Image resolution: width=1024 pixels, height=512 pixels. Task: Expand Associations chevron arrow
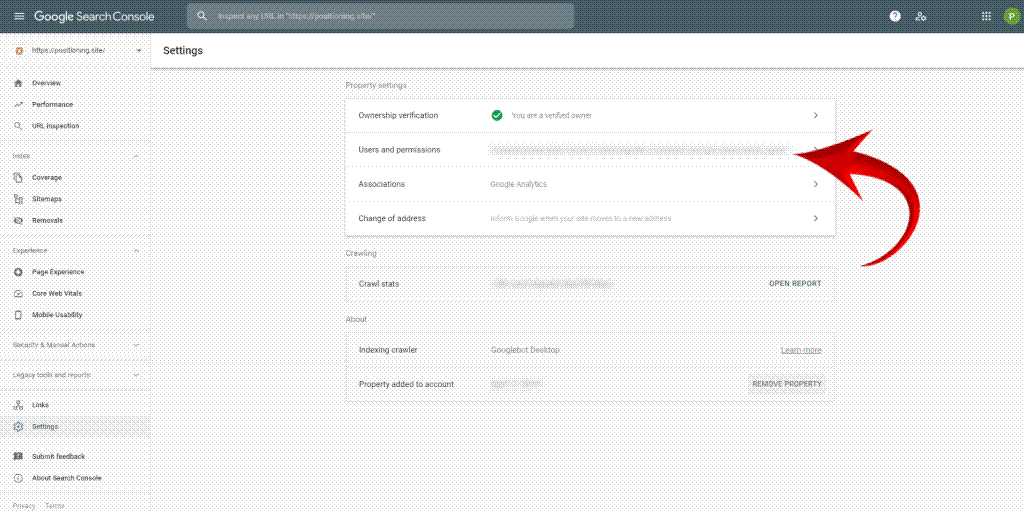[x=816, y=184]
